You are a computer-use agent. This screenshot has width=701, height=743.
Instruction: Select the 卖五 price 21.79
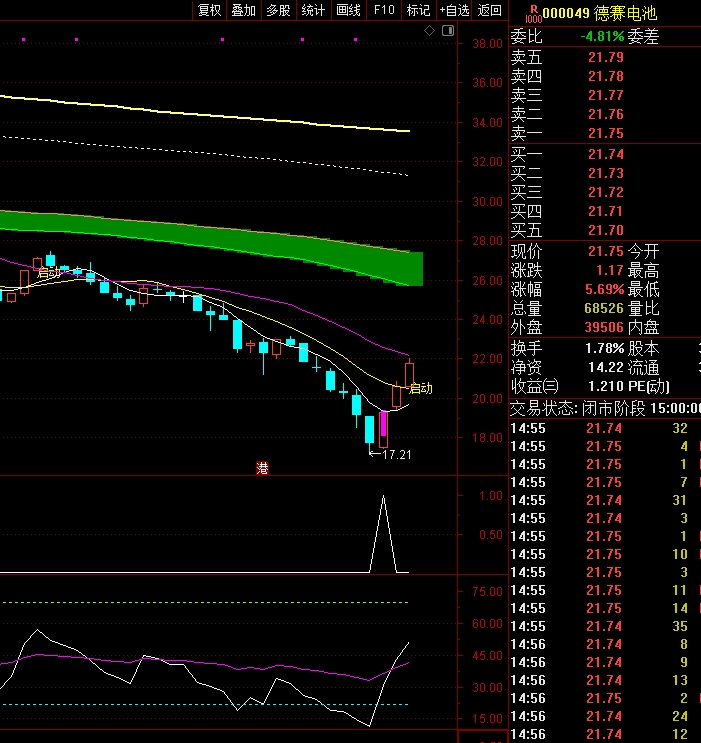[606, 57]
